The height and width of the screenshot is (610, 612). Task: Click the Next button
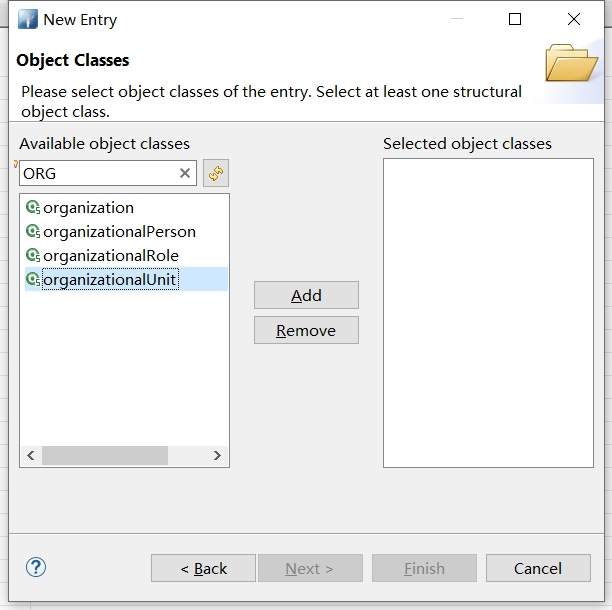309,568
